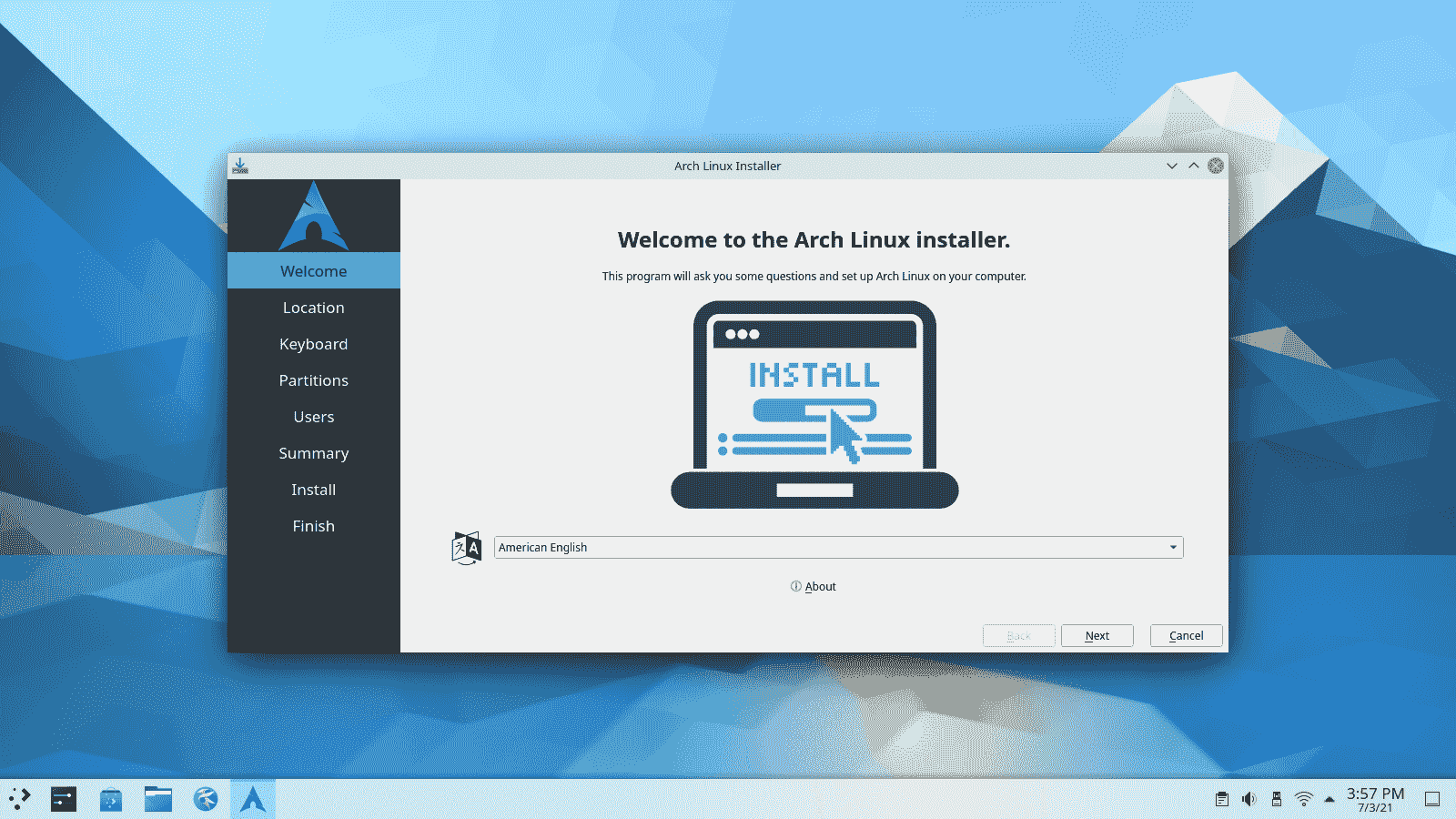This screenshot has width=1456, height=819.
Task: Select the Partitions step in the sidebar
Action: pyautogui.click(x=313, y=380)
